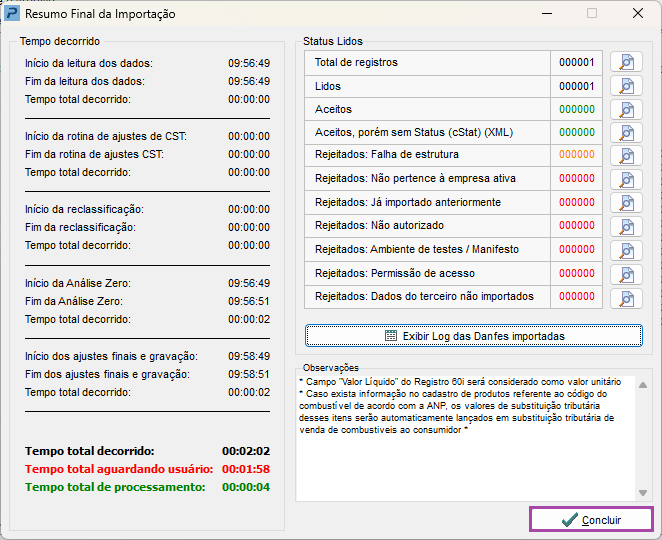View icon for Aceitos sem Status (cStat)

627,133
